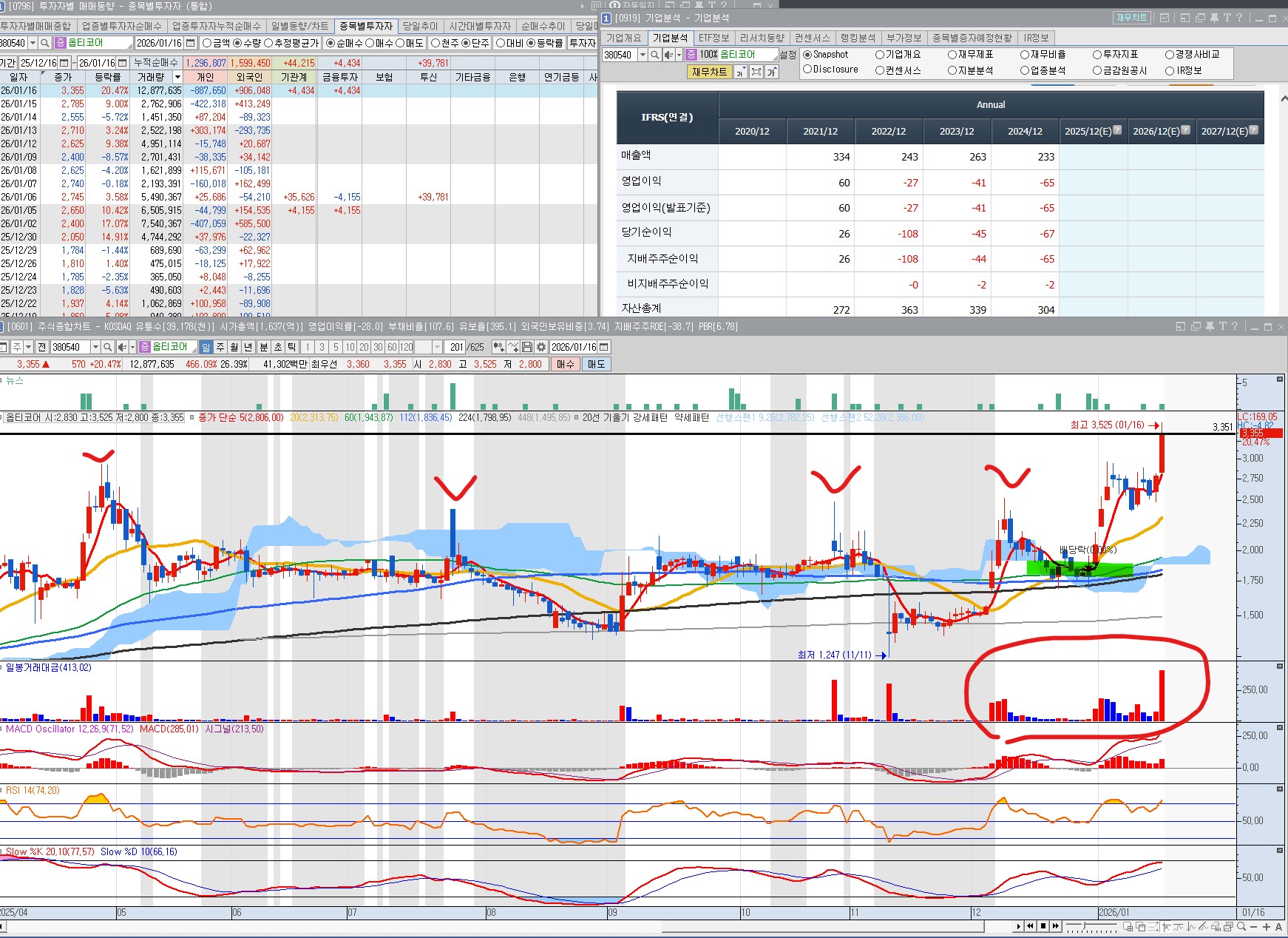
Task: Click the font increase 가 icon in company analysis
Action: pyautogui.click(x=771, y=72)
